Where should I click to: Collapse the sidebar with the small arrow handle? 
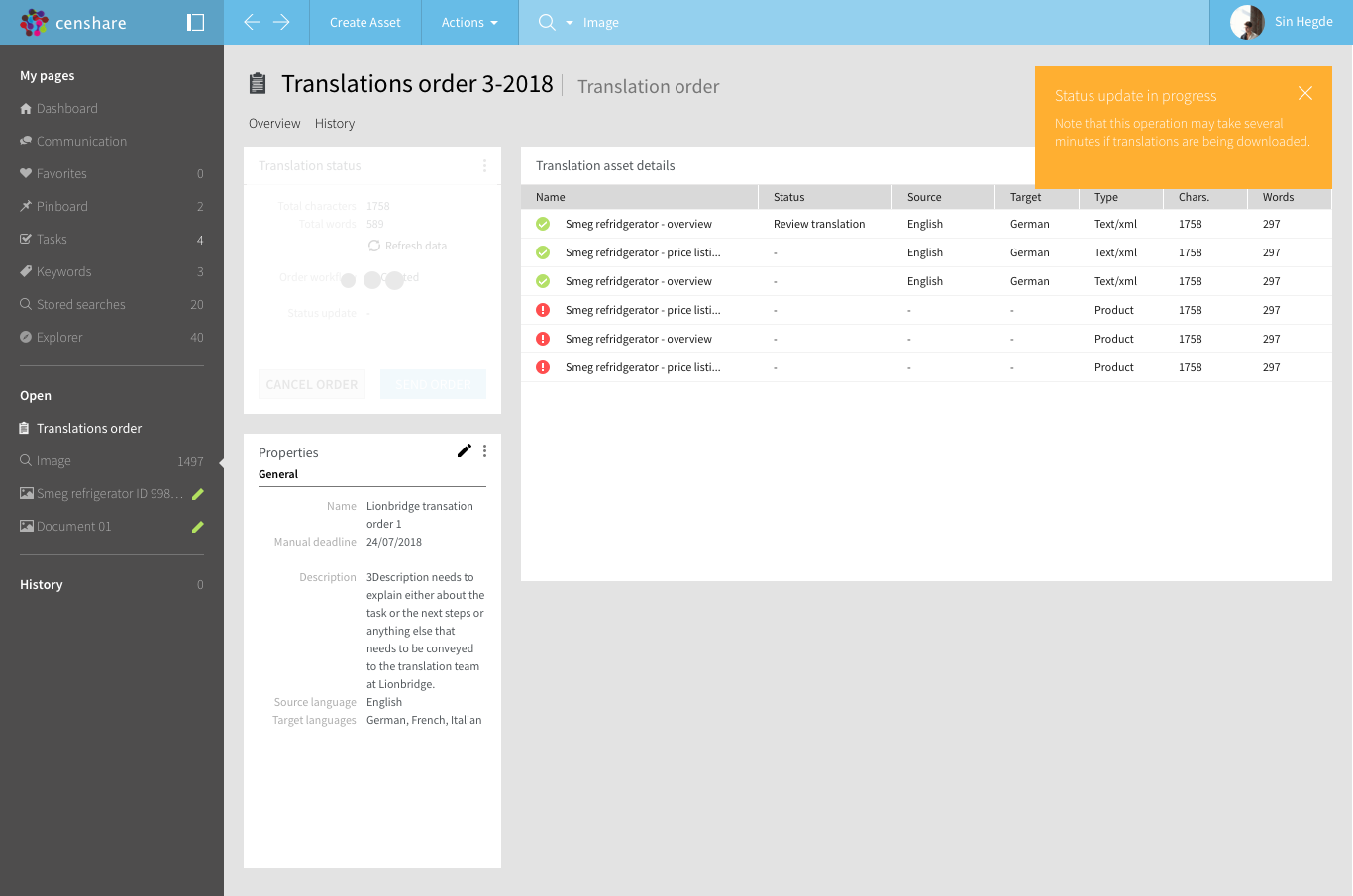click(x=221, y=462)
